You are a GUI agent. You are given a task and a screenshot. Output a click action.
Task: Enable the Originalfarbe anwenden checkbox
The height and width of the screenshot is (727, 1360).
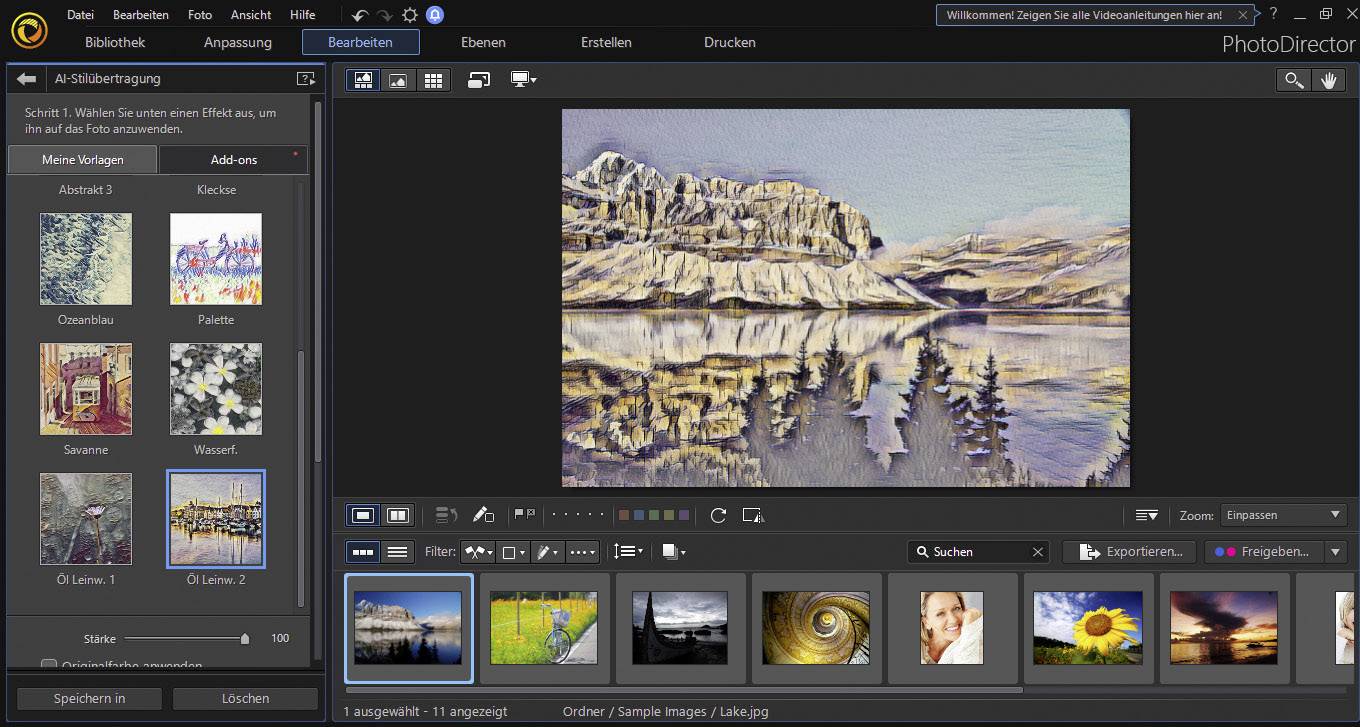48,665
